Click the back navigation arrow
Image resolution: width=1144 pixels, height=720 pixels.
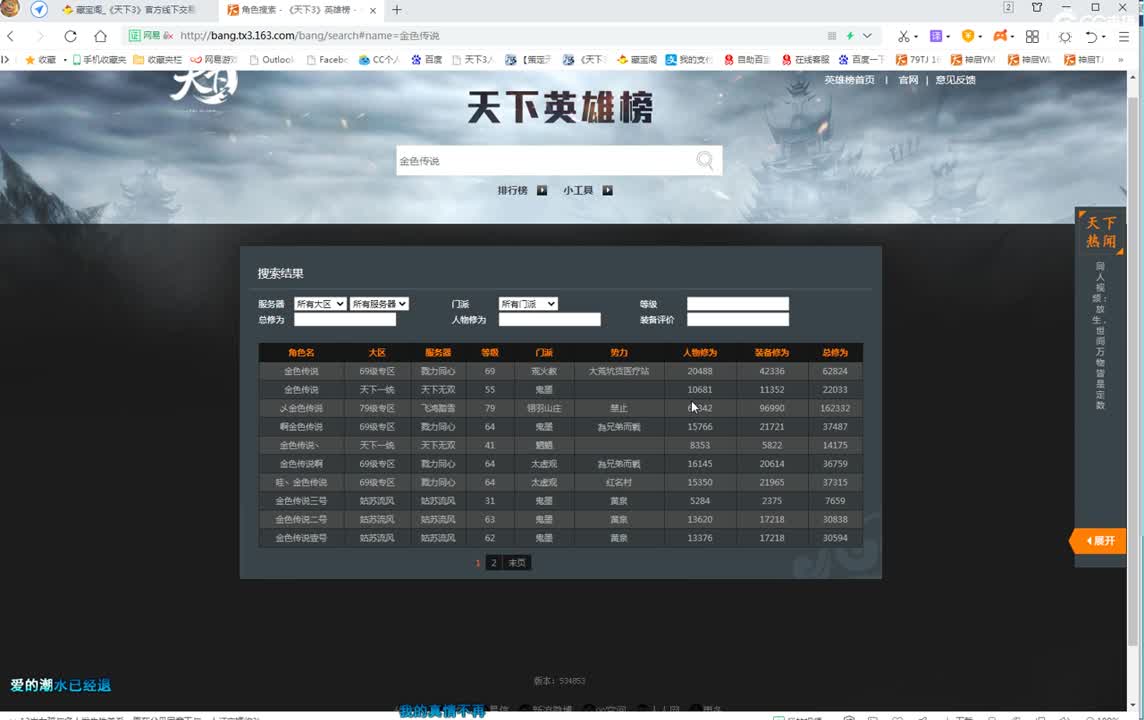coord(10,35)
